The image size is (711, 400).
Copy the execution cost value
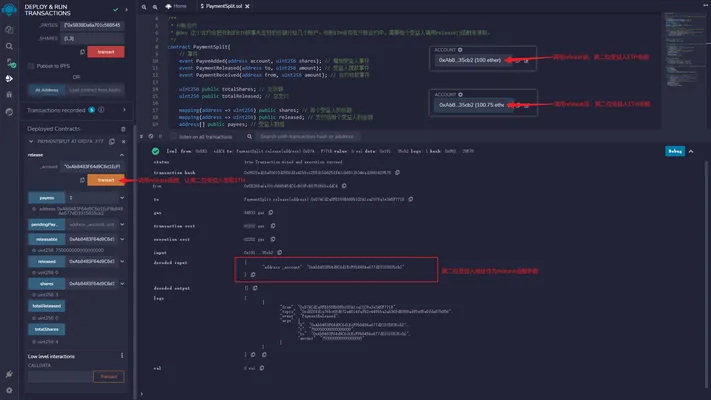pyautogui.click(x=273, y=239)
